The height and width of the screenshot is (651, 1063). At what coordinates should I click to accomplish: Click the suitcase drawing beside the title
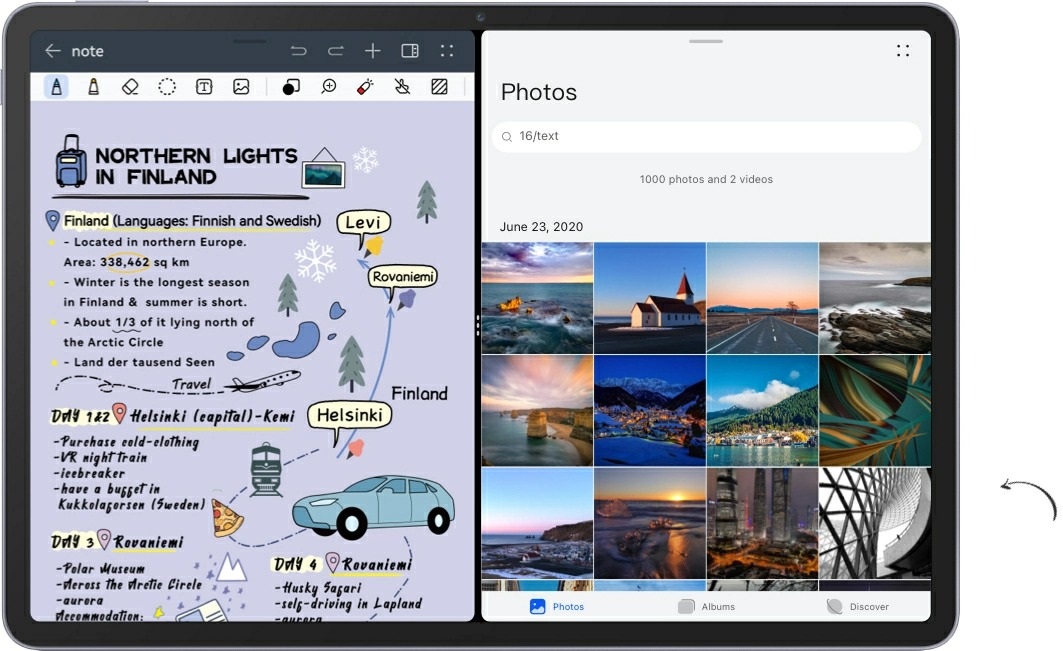(71, 161)
